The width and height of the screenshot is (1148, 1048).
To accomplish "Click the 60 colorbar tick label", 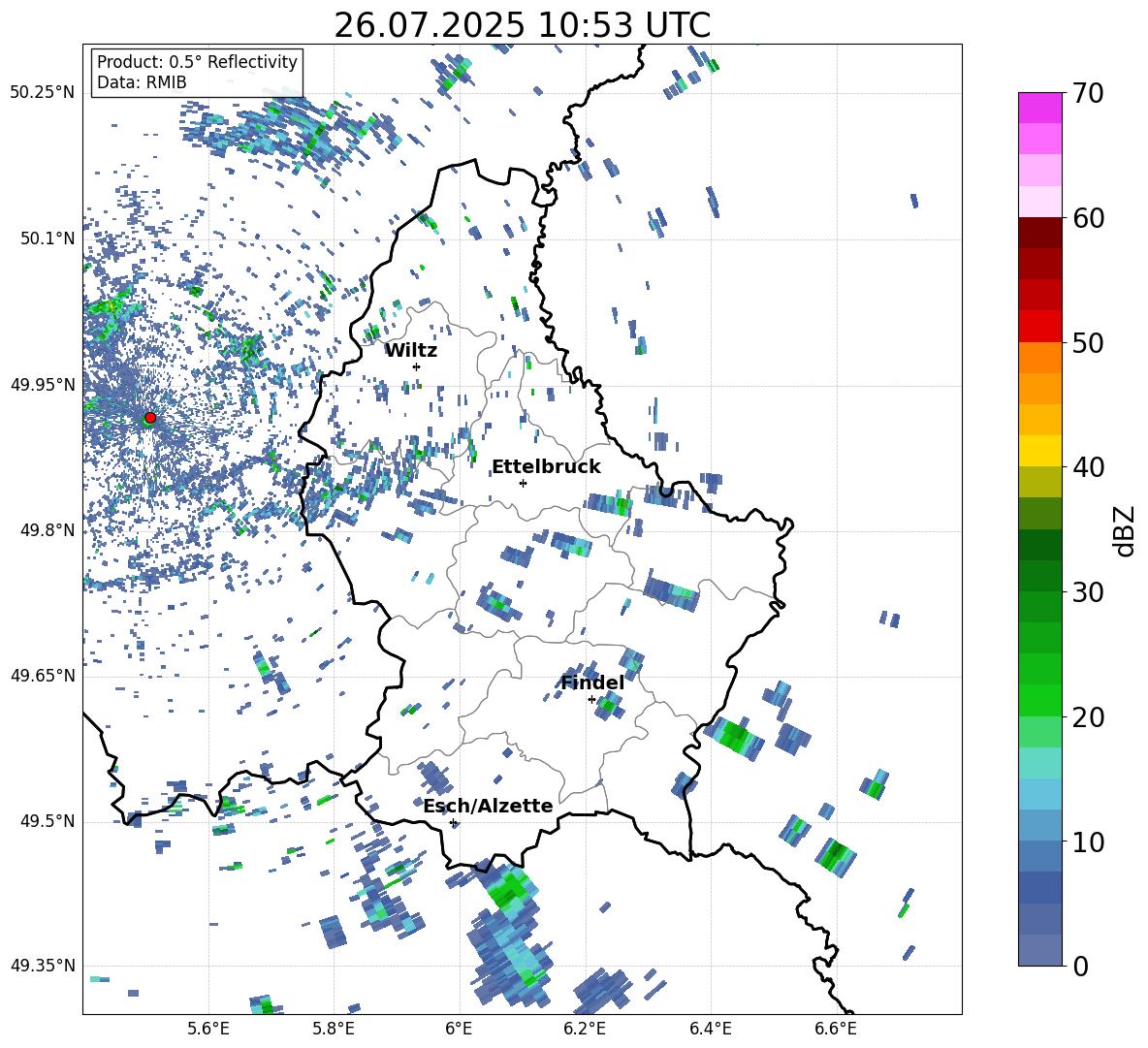I will tap(1088, 218).
